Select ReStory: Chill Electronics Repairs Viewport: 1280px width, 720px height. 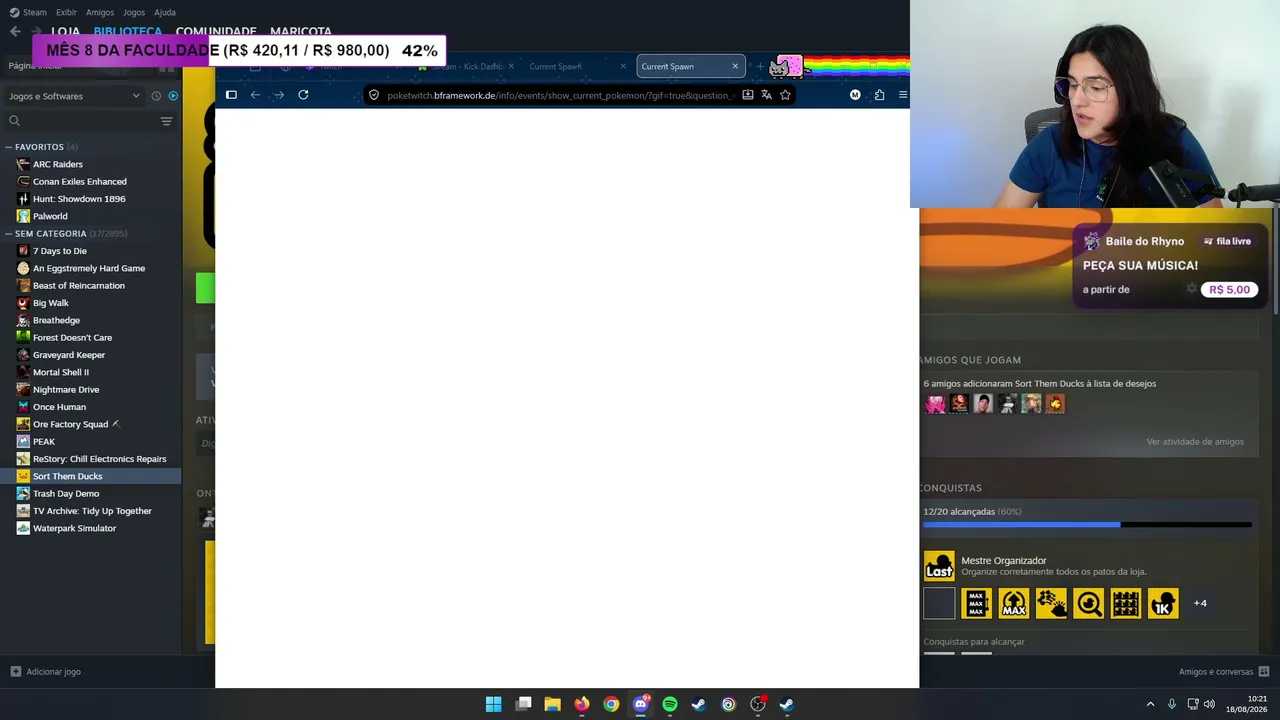(100, 459)
